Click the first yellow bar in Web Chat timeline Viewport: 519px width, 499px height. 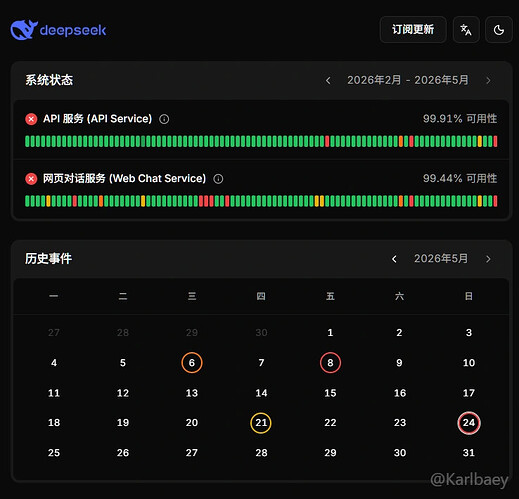pos(48,201)
